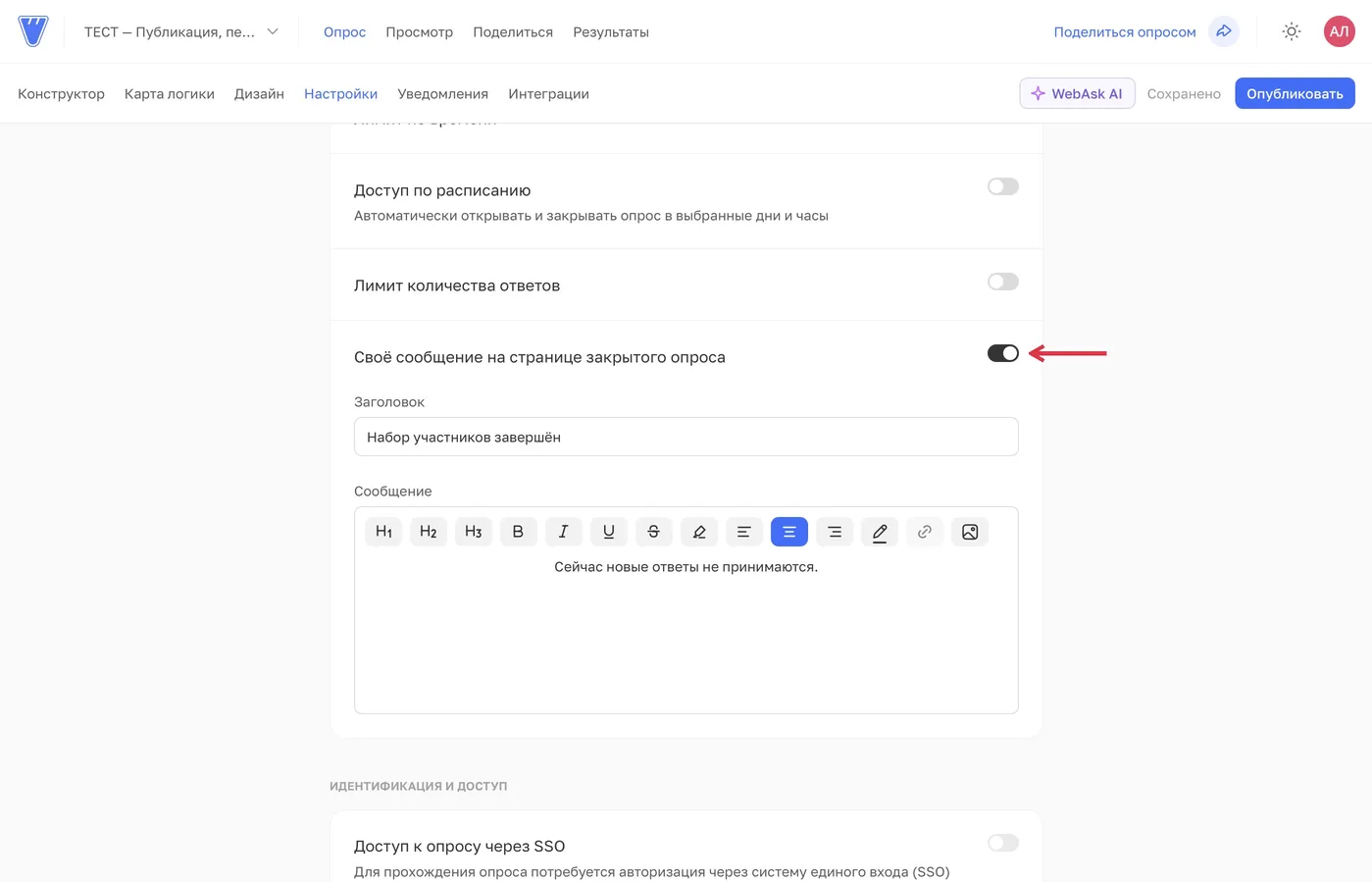Click the Опубликовать button
The image size is (1372, 882).
1295,93
